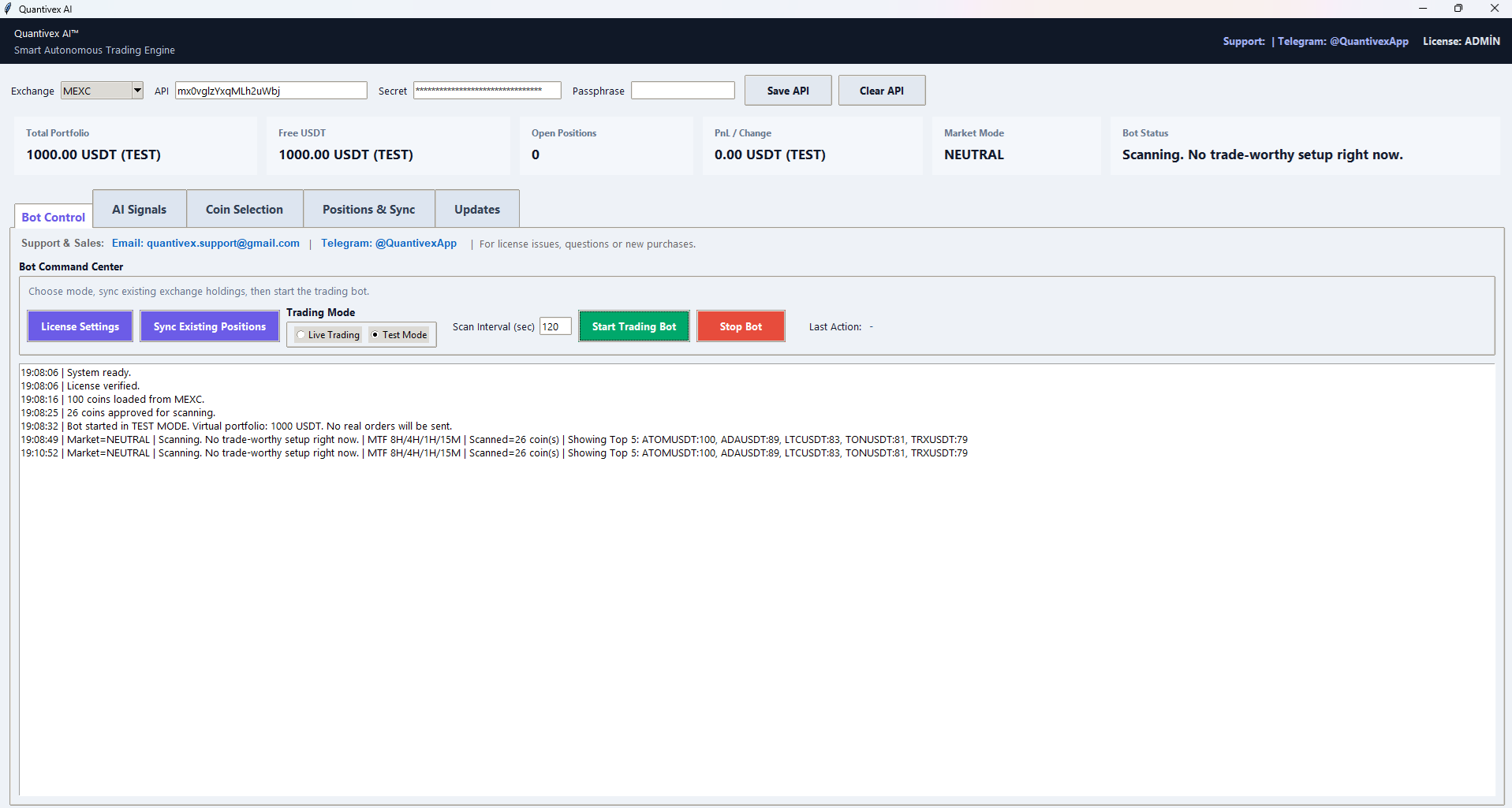The width and height of the screenshot is (1512, 808).
Task: Click log line "System ready."
Action: 77,373
